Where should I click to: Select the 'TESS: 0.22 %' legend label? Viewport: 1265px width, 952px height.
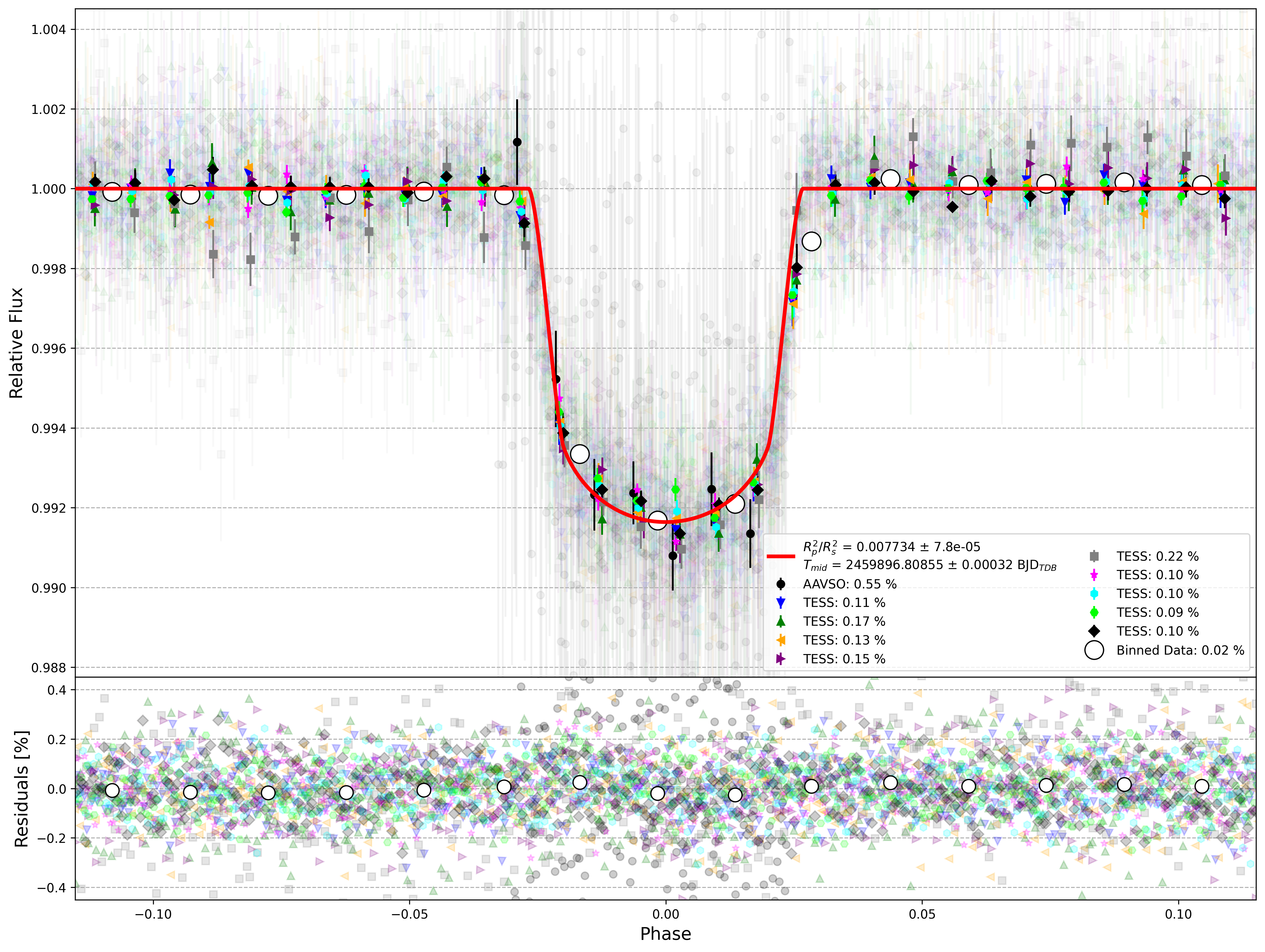1157,556
